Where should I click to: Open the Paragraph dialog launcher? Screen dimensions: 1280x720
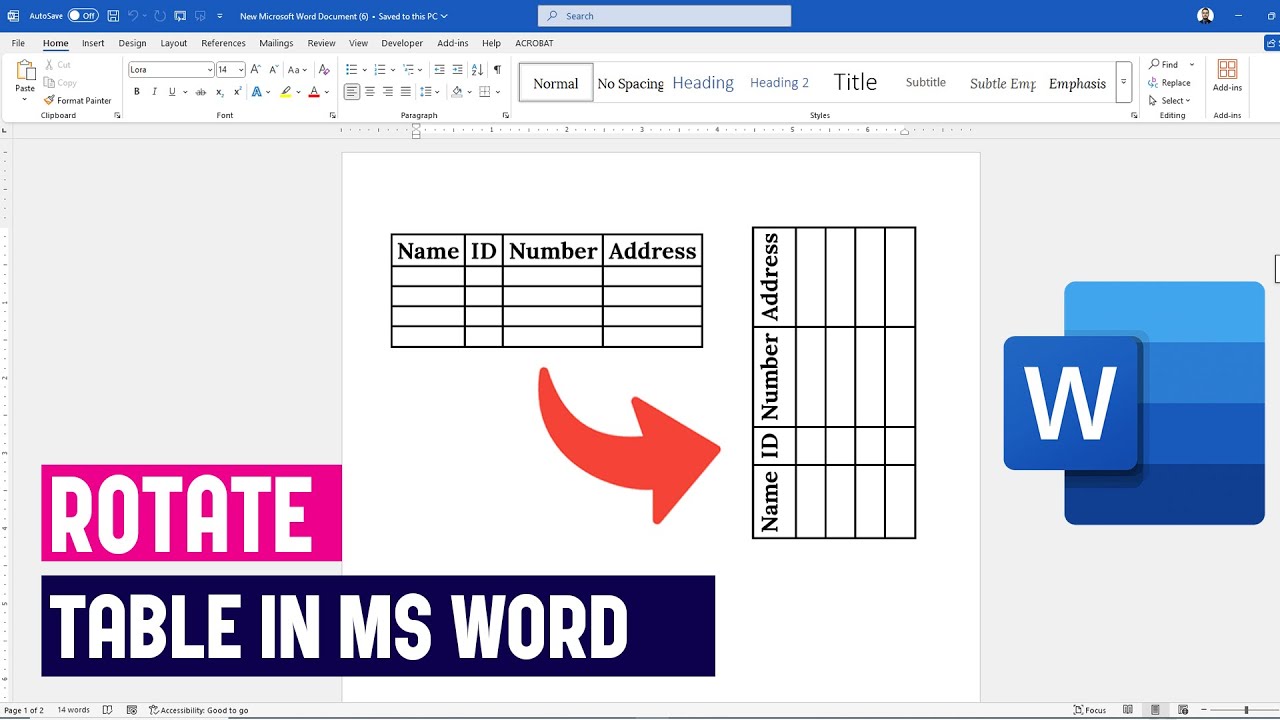coord(506,116)
